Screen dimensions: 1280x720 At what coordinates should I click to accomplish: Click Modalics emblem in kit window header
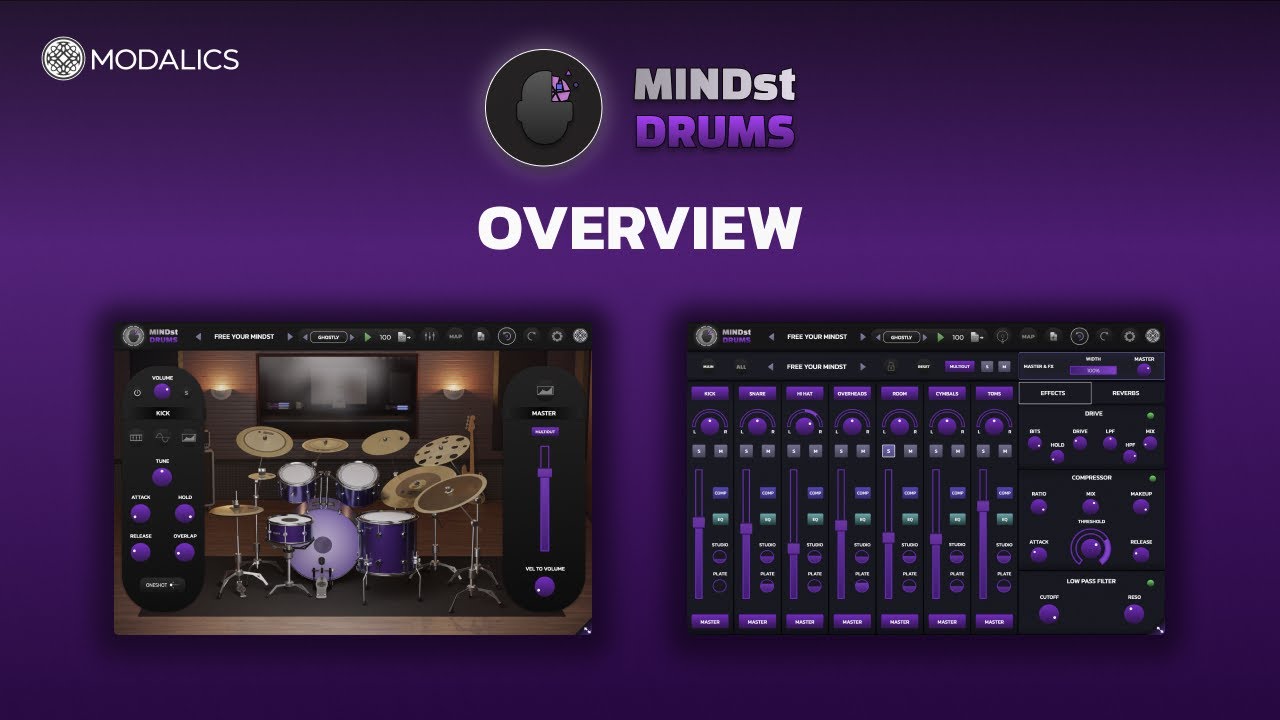(x=580, y=336)
